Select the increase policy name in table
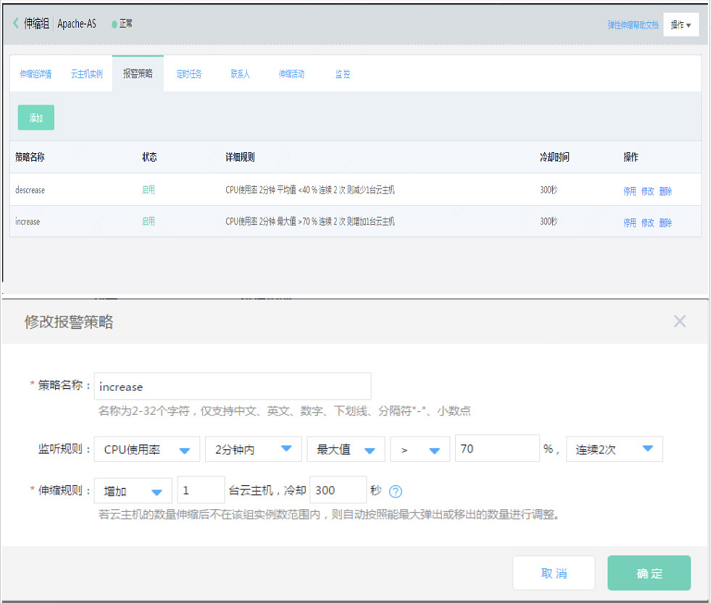The width and height of the screenshot is (711, 603). point(27,222)
